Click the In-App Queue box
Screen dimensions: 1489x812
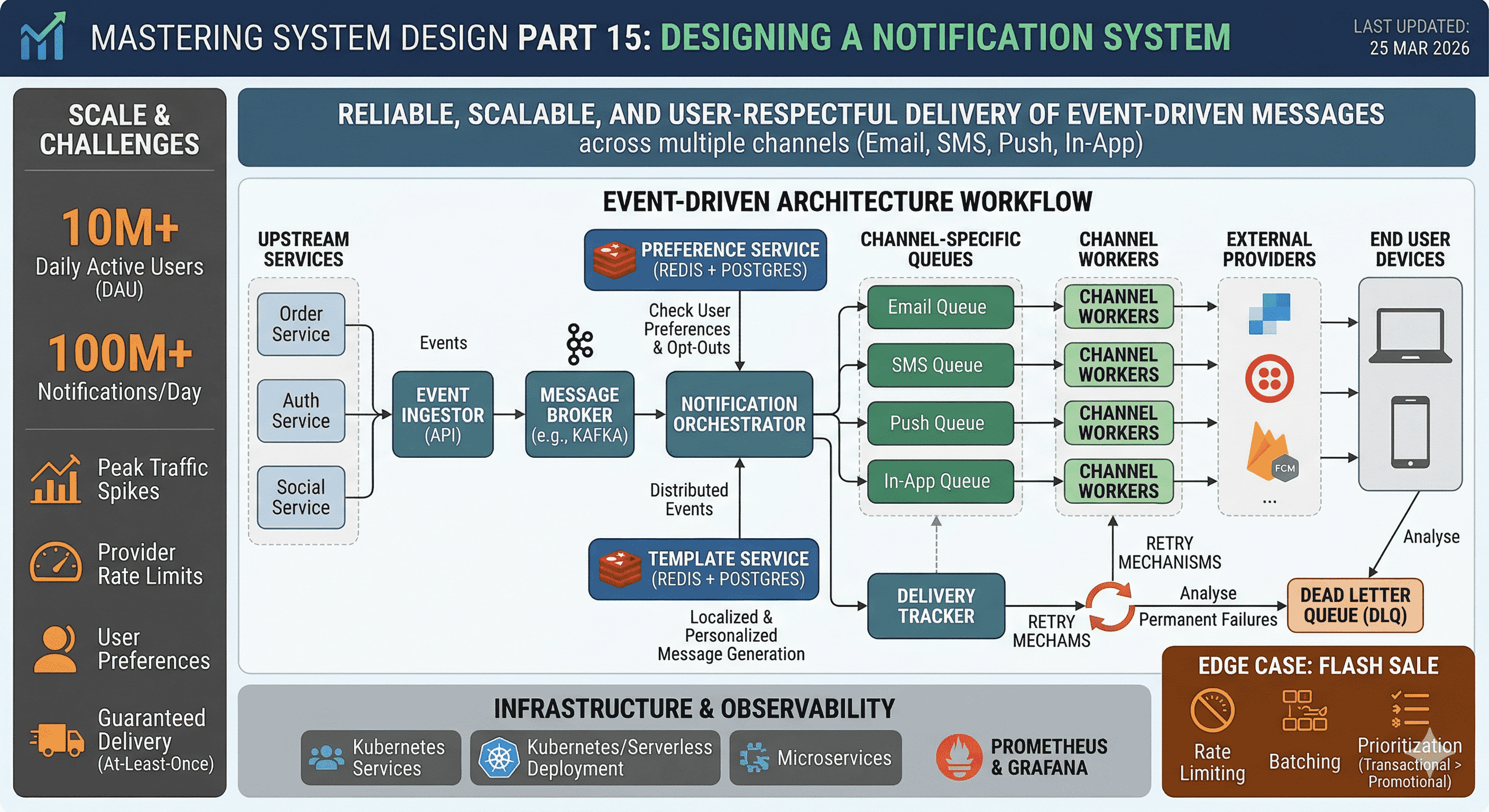[x=941, y=482]
